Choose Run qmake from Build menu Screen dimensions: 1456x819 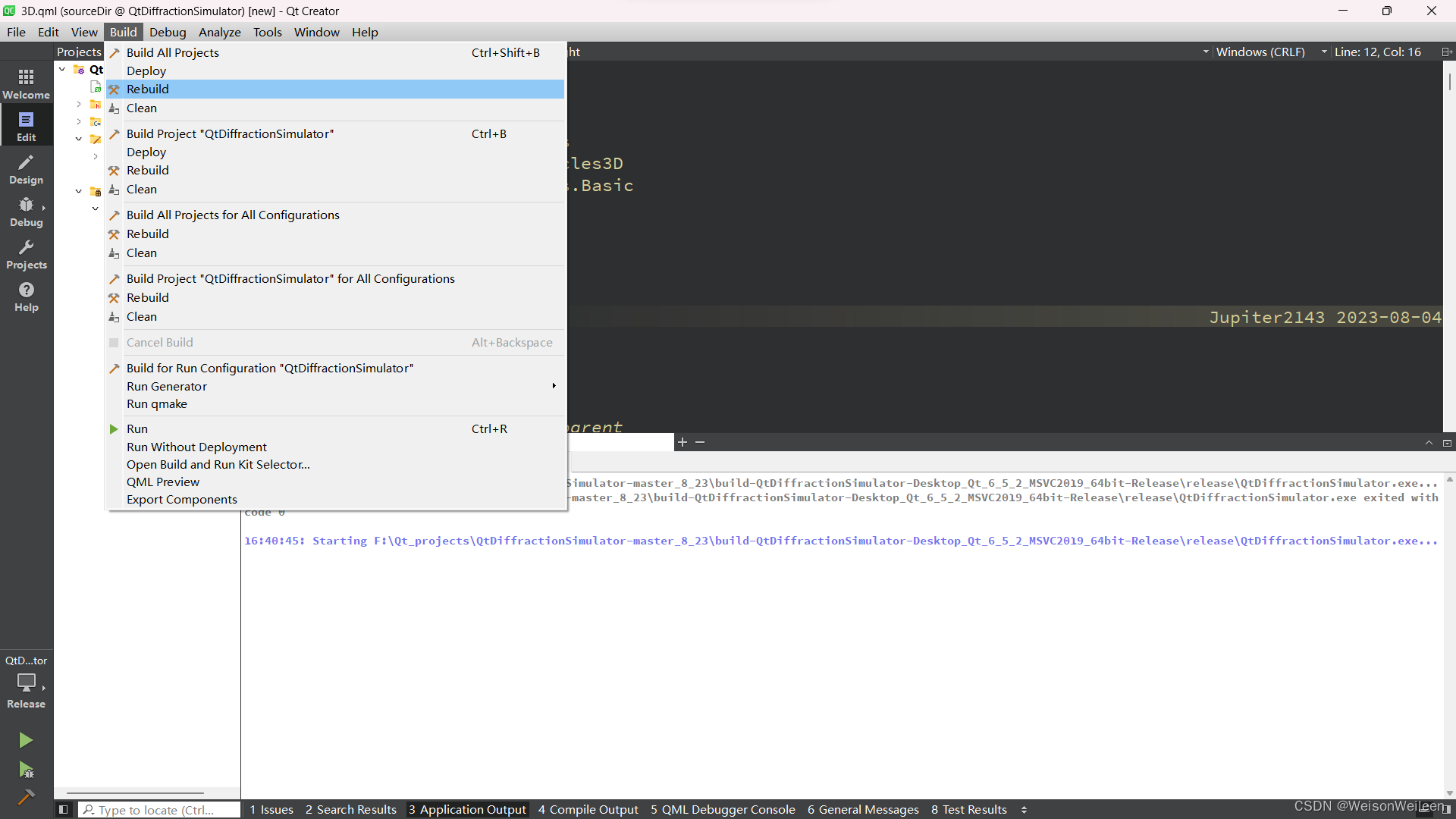[x=157, y=403]
